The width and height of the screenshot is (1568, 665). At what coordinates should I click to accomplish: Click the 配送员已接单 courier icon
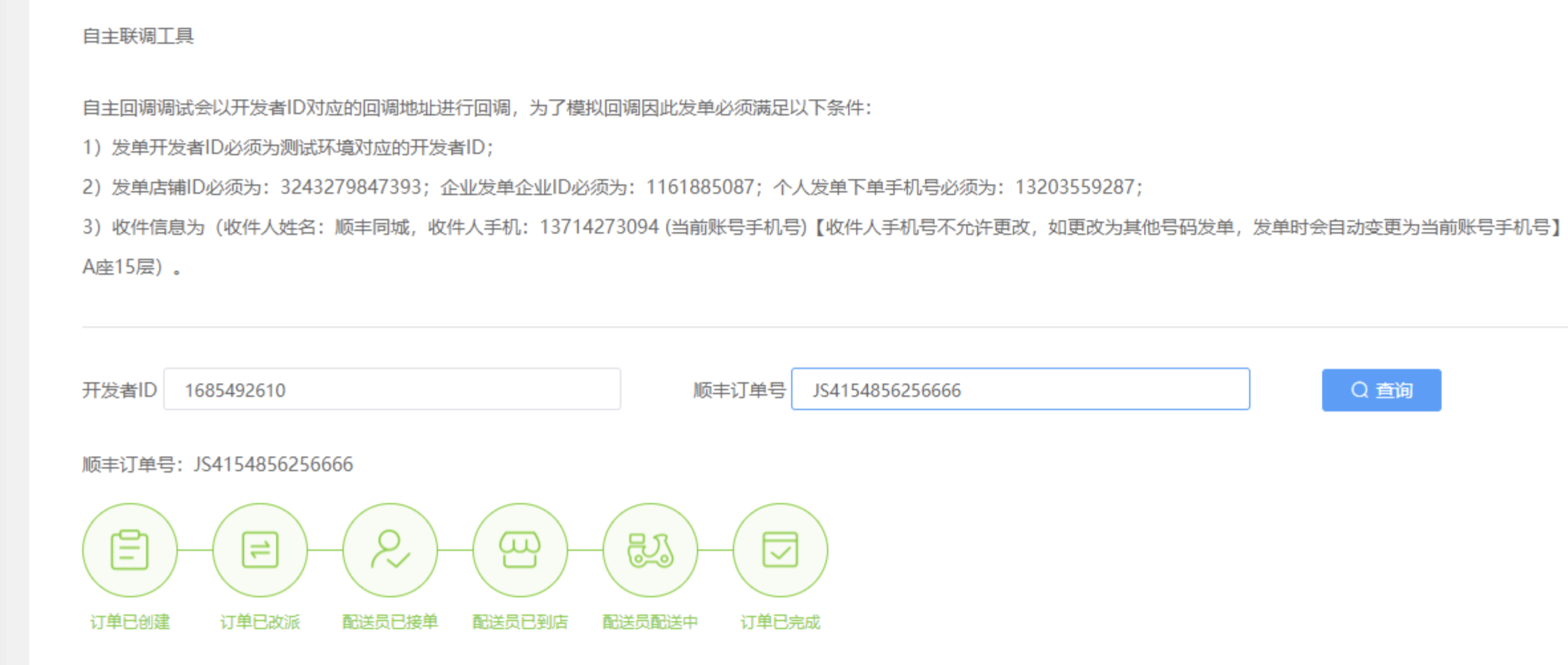[390, 550]
